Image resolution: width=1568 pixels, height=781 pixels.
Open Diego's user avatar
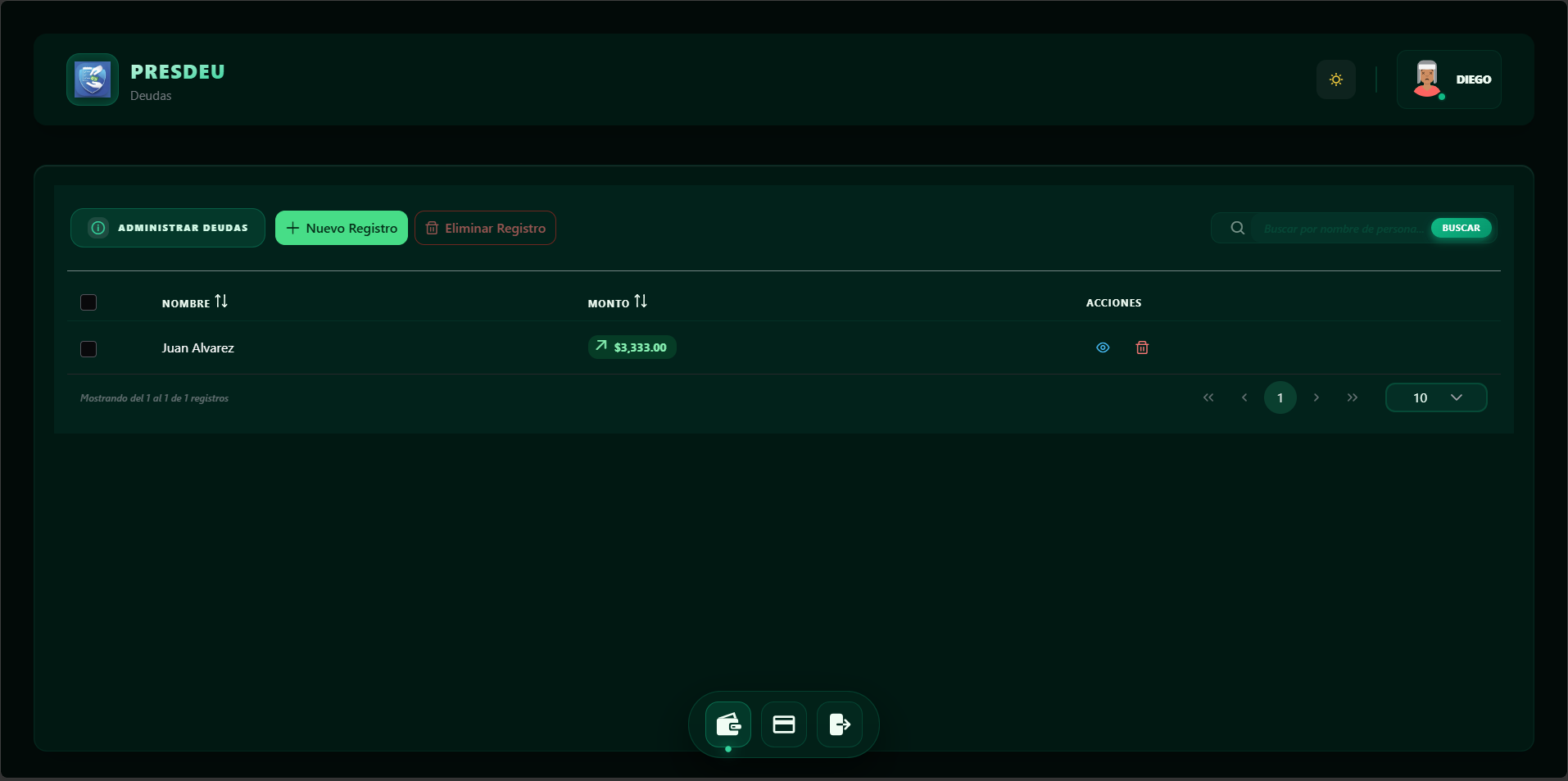[x=1427, y=79]
